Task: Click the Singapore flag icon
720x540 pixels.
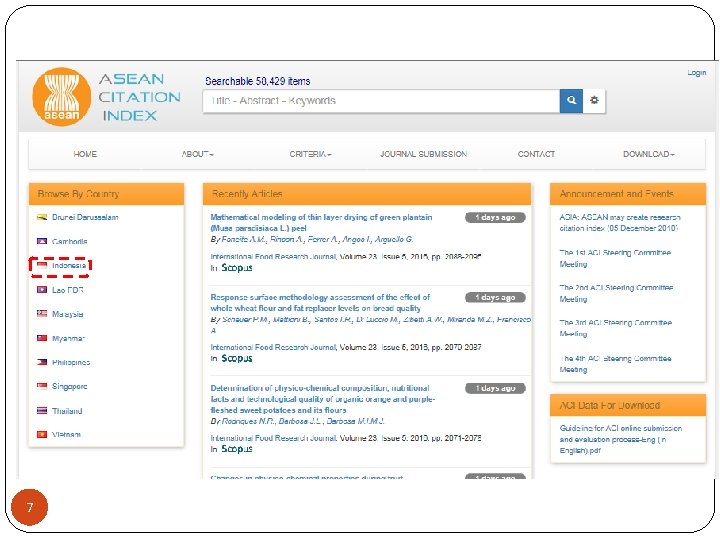Action: tap(42, 386)
